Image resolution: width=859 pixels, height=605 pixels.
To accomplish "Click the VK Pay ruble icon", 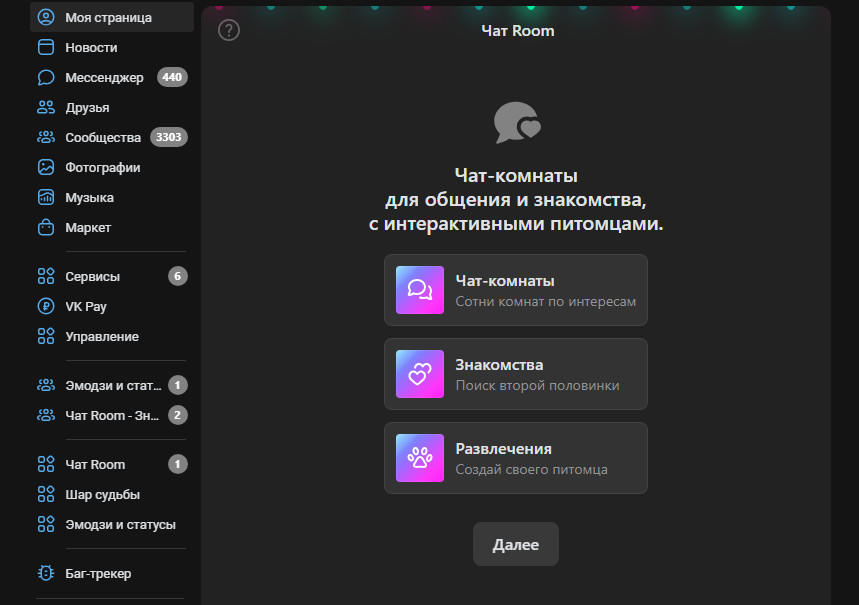I will pos(46,306).
